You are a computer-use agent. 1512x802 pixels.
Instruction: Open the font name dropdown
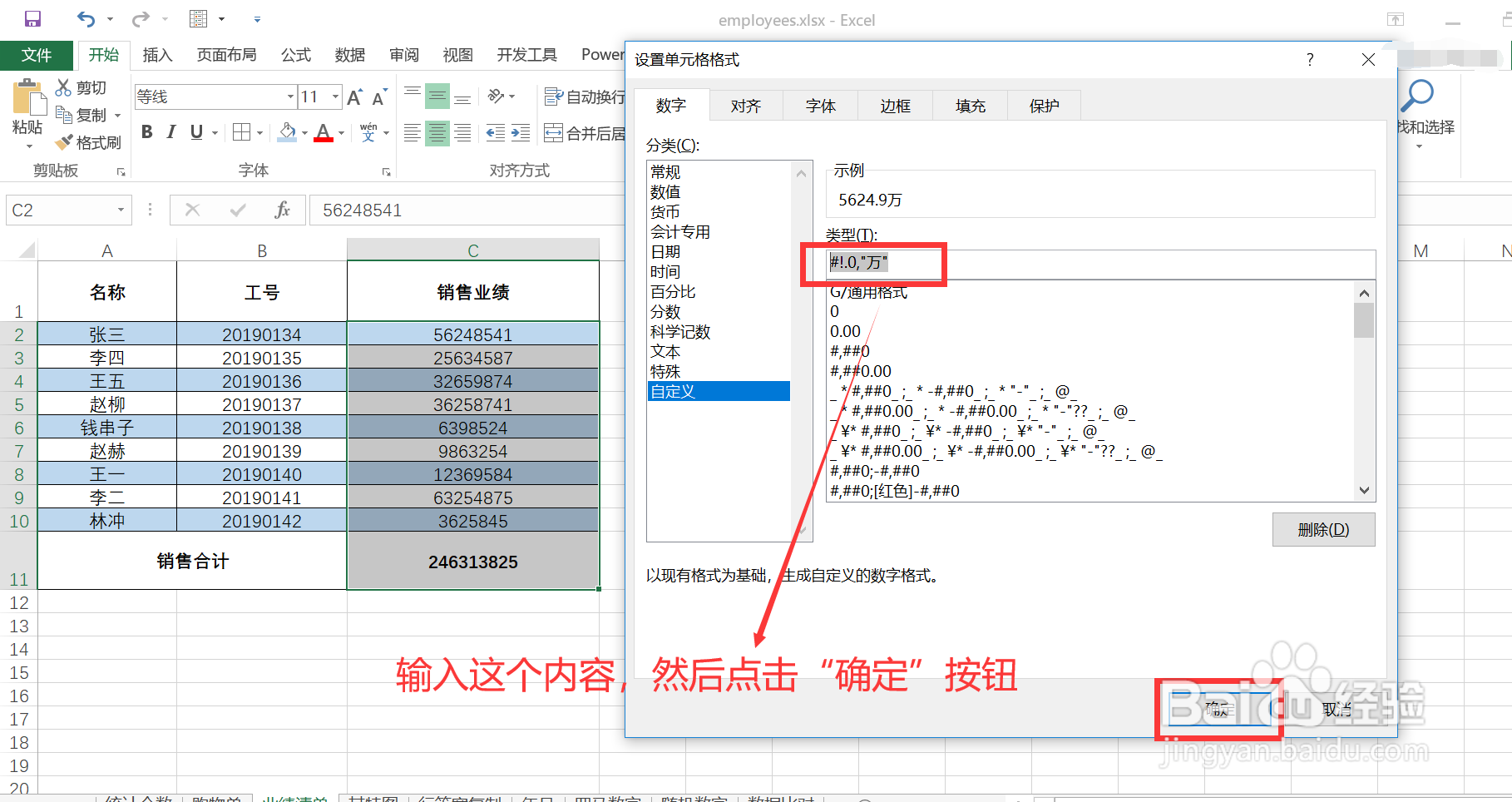(290, 97)
